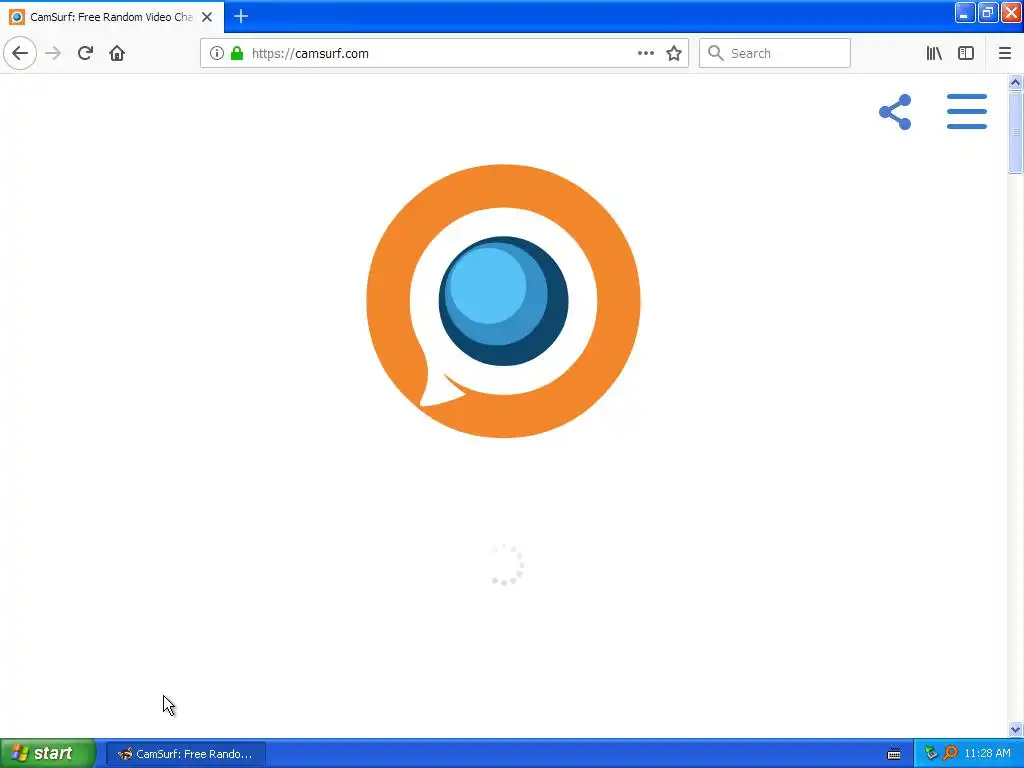Open the Windows Start menu
1024x768 pixels.
(x=48, y=753)
